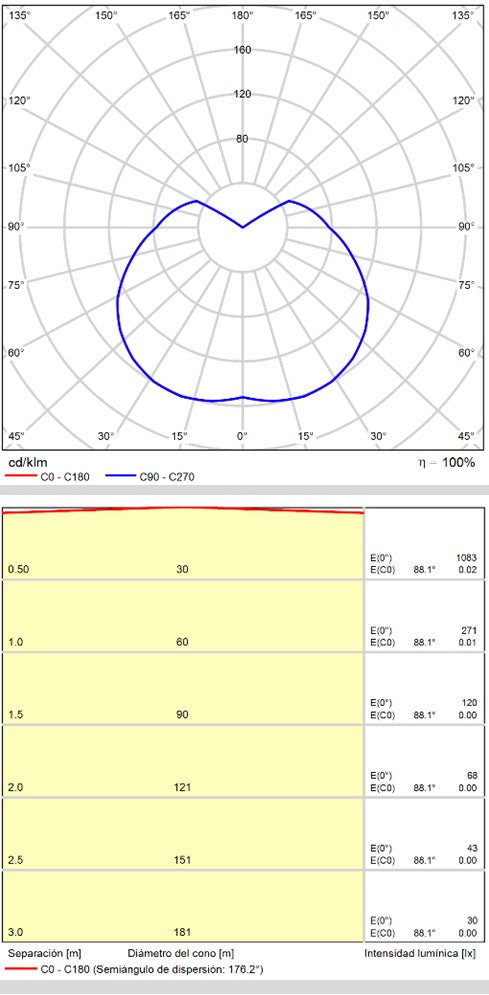Select the C90 - C270 legend label
The width and height of the screenshot is (489, 995).
point(166,477)
